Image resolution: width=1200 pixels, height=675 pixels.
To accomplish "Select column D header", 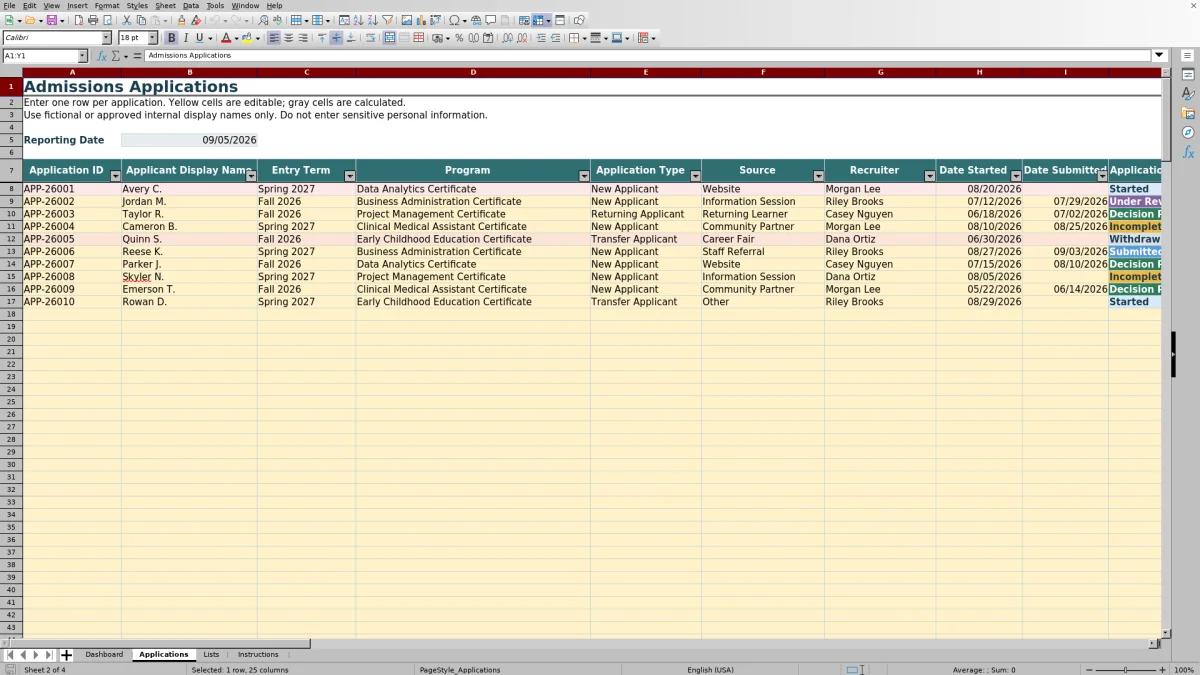I will tap(473, 72).
